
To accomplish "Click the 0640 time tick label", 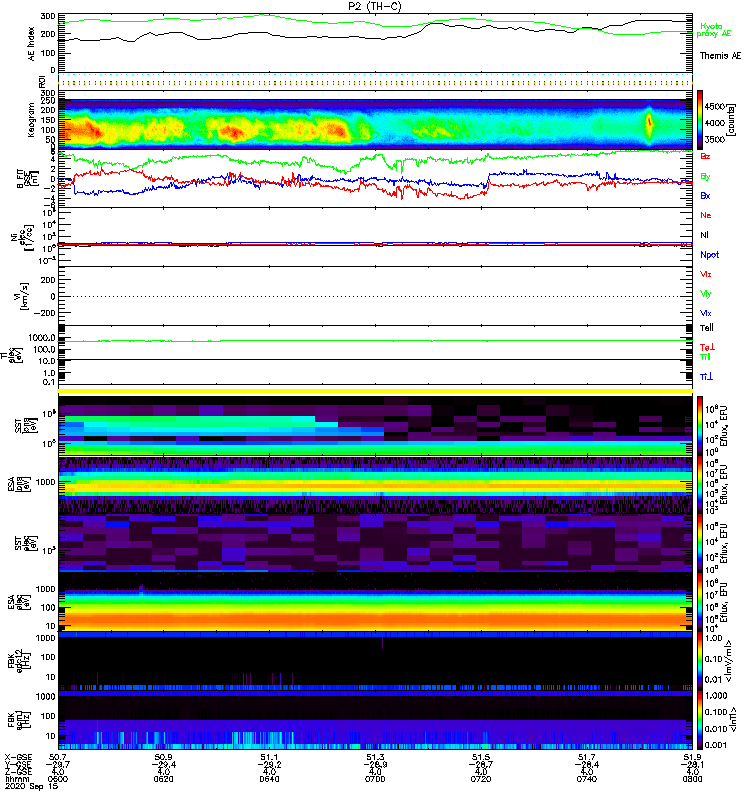I will [269, 779].
